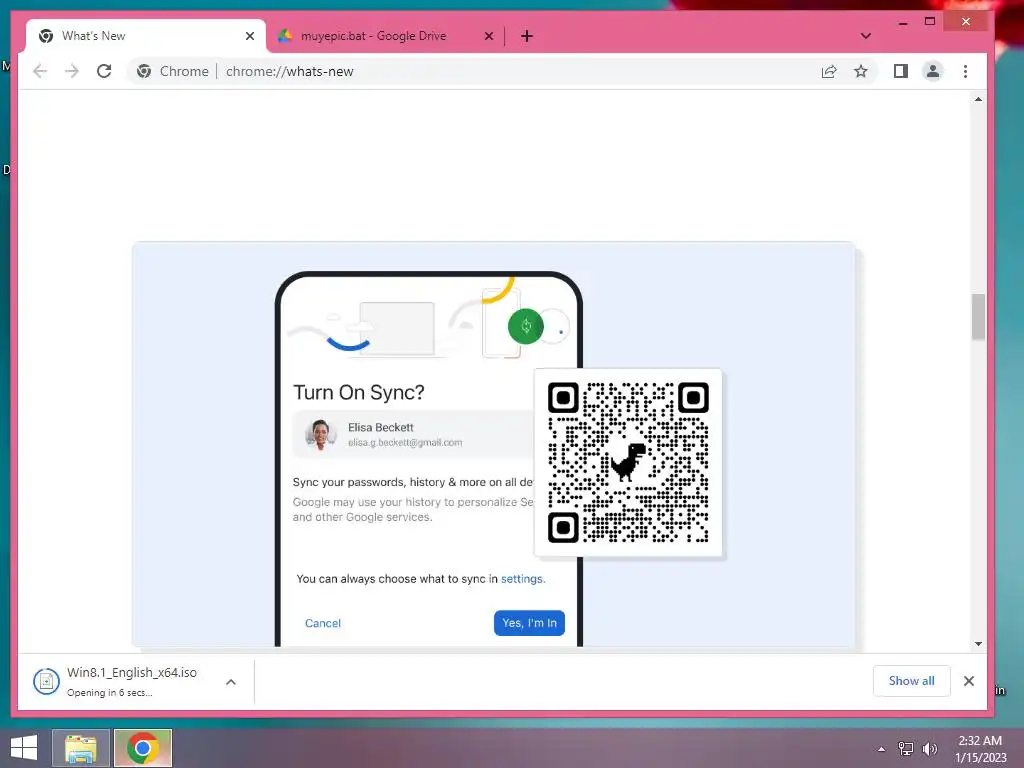Click the ISO download file icon
The height and width of the screenshot is (768, 1024).
tap(46, 682)
